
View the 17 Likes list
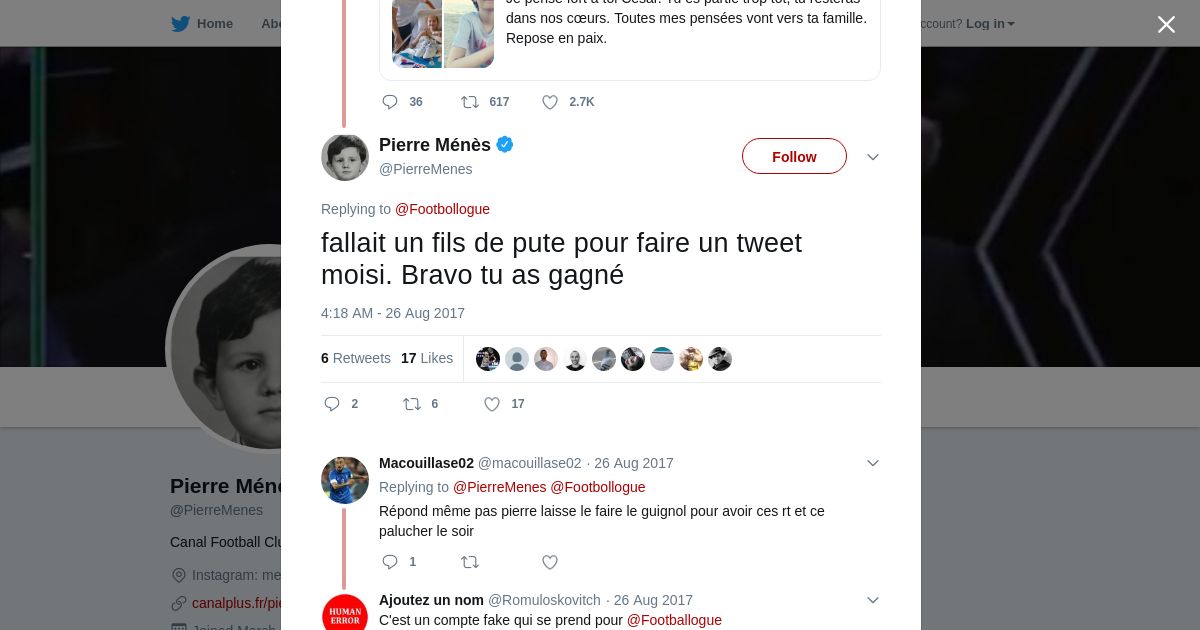coord(427,358)
